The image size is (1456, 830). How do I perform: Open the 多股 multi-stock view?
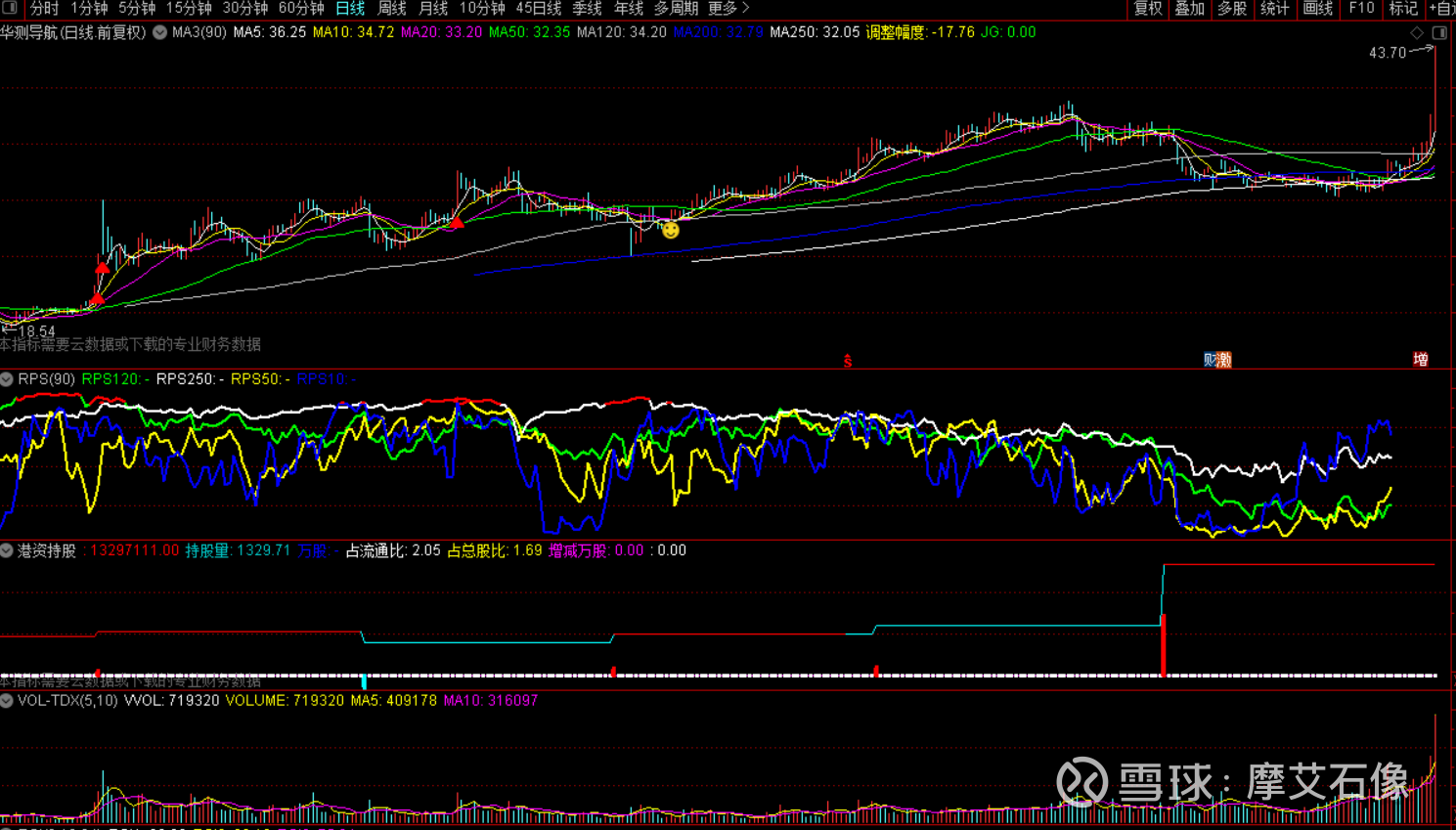pyautogui.click(x=1232, y=8)
